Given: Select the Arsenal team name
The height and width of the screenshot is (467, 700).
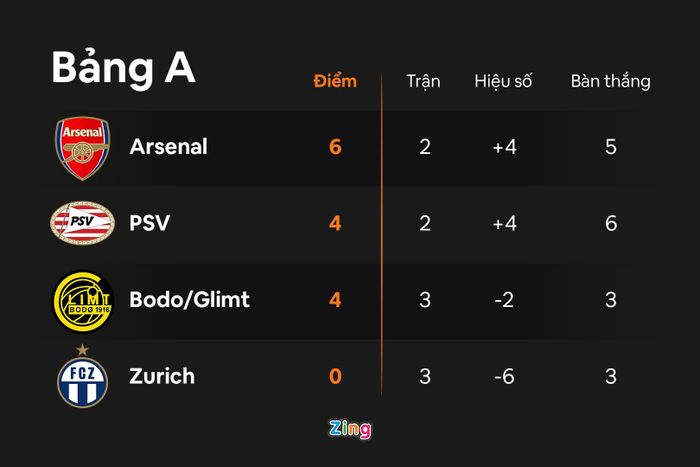Looking at the screenshot, I should [168, 146].
